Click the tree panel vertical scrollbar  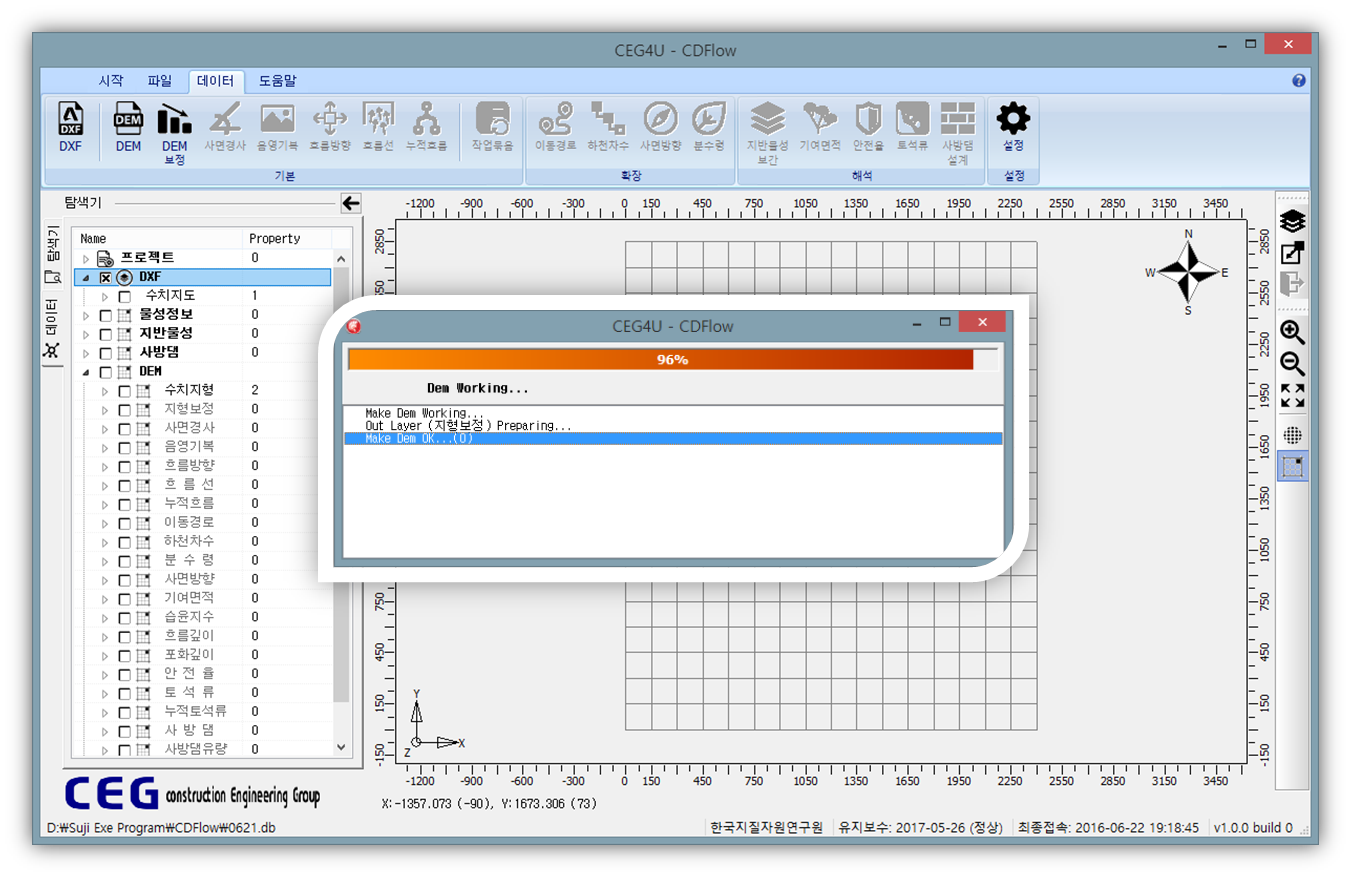pos(341,483)
